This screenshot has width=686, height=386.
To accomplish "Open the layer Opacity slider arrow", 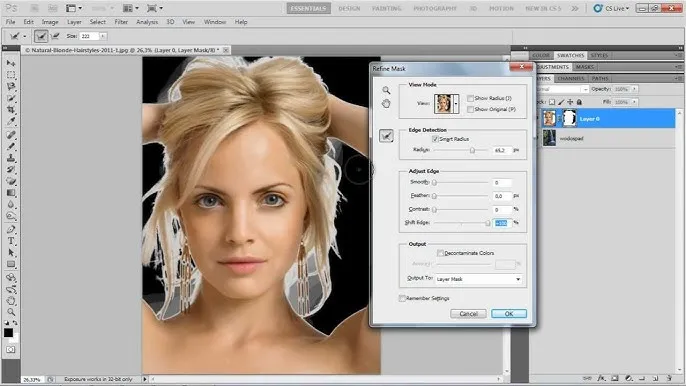I will (634, 89).
